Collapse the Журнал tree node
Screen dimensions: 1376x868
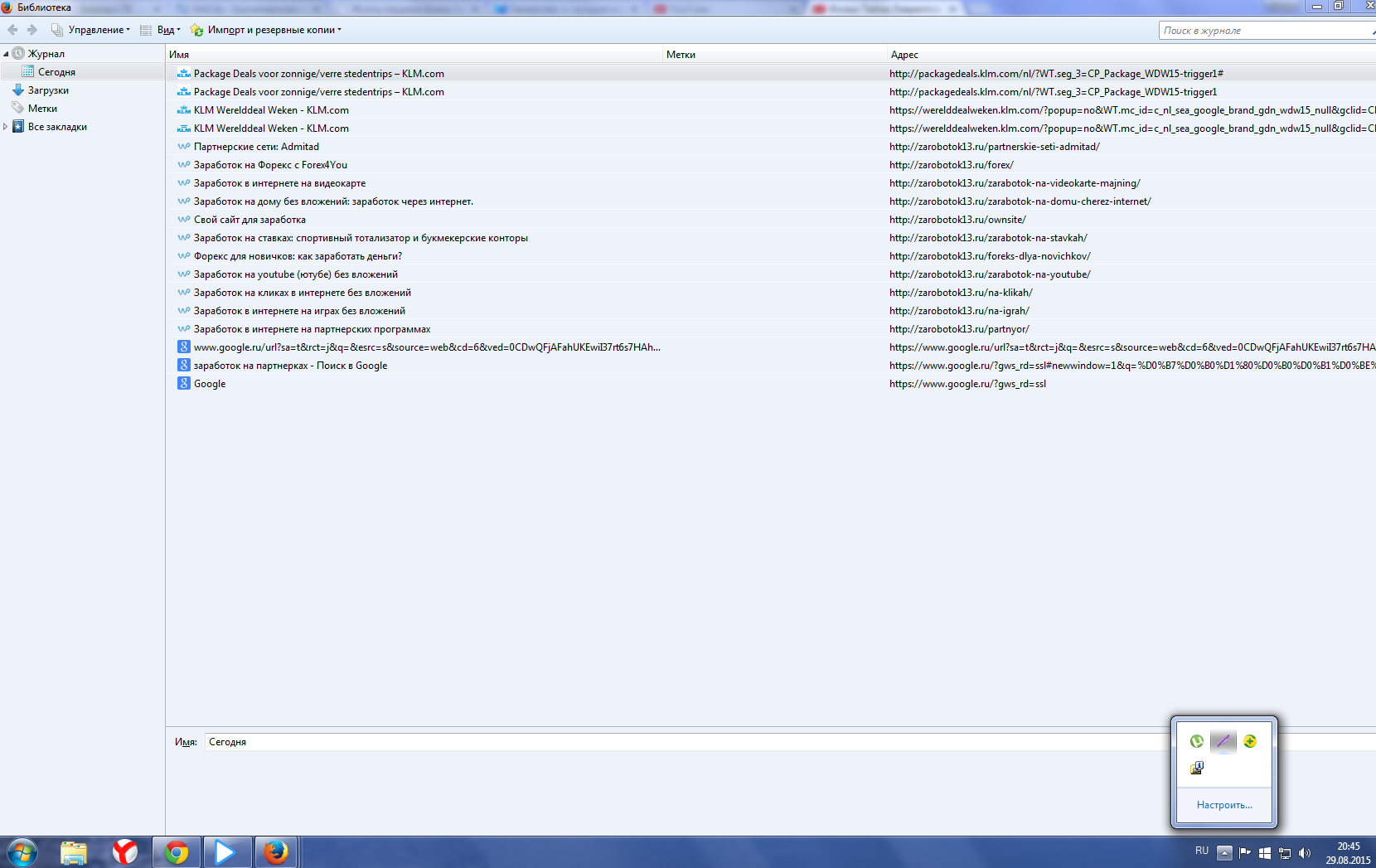pyautogui.click(x=6, y=54)
